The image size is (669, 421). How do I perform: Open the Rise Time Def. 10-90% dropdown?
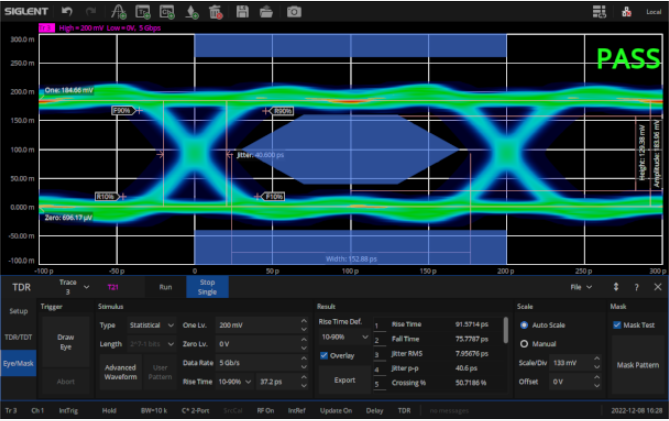(x=345, y=337)
